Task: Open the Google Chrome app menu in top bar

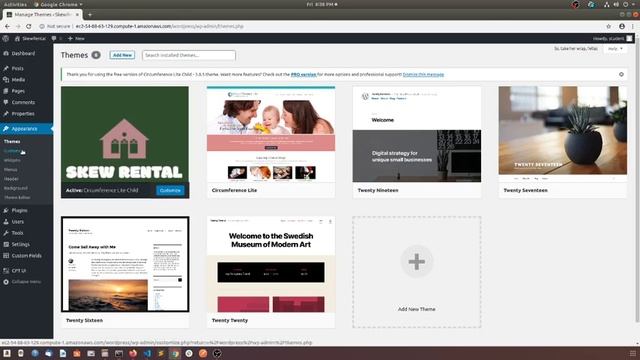Action: click(58, 4)
